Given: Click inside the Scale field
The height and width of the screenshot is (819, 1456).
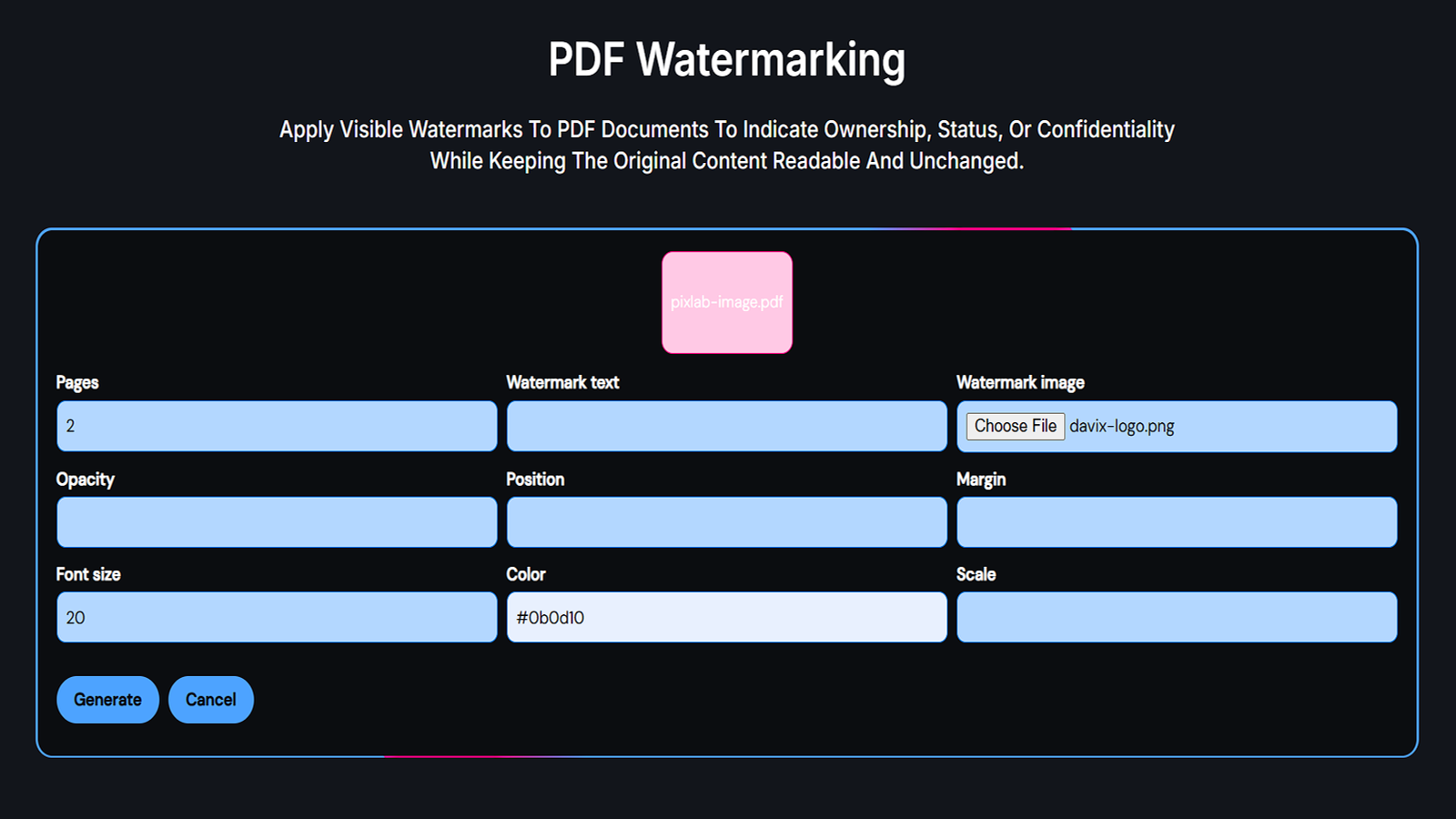Looking at the screenshot, I should pyautogui.click(x=1176, y=616).
